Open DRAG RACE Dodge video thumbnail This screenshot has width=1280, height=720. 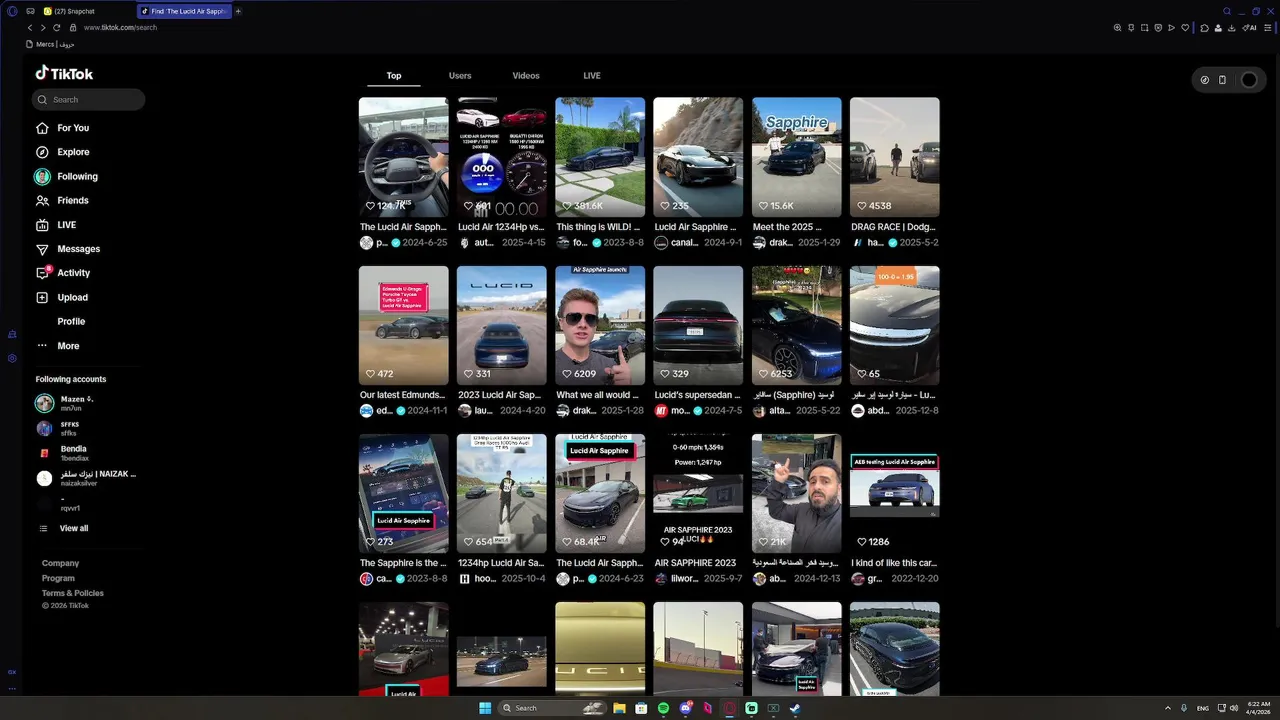pos(894,157)
